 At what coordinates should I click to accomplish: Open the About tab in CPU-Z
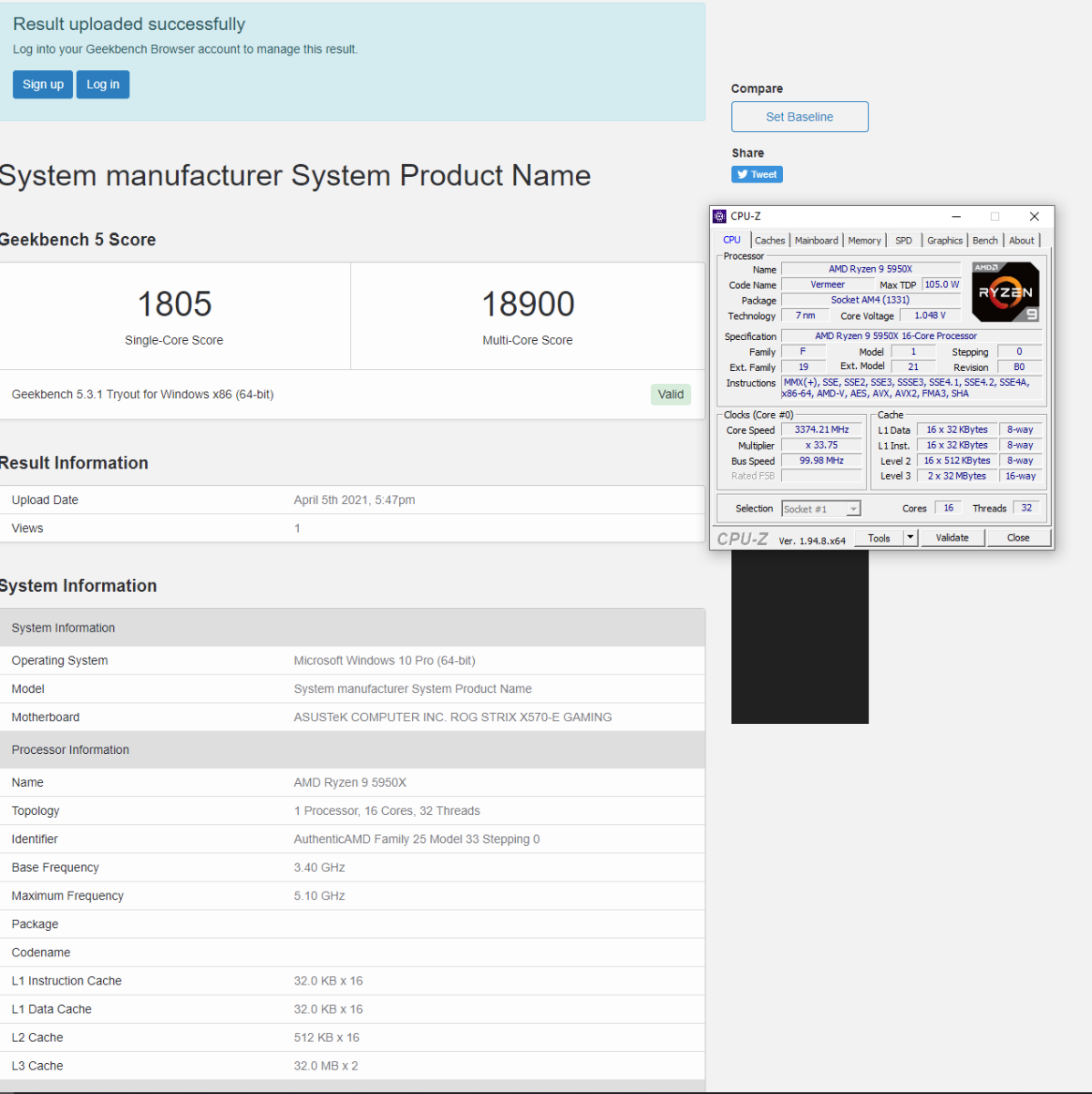tap(1021, 241)
